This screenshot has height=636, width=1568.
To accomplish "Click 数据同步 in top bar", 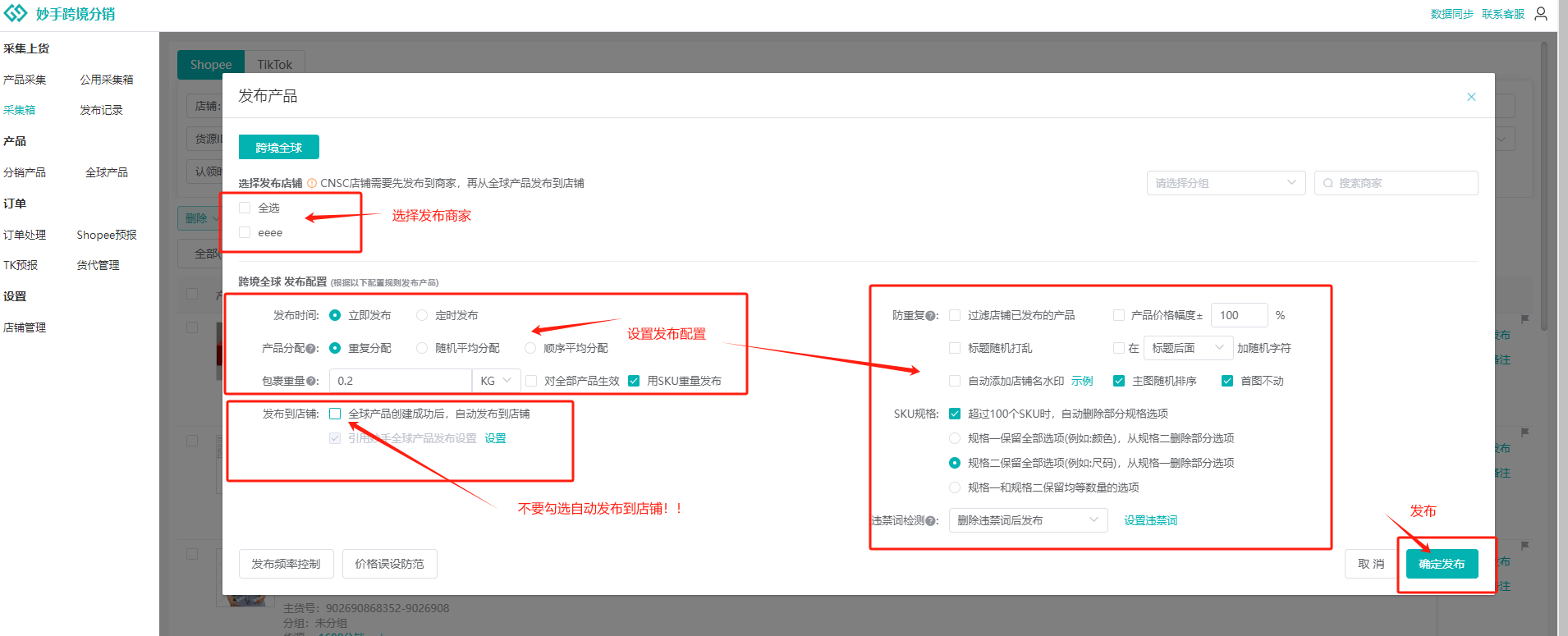I will (x=1451, y=14).
